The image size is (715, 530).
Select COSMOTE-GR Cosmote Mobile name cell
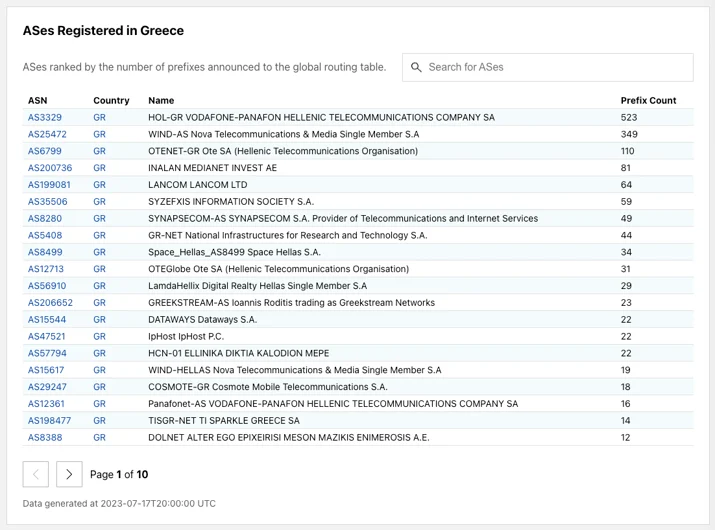pyautogui.click(x=268, y=388)
